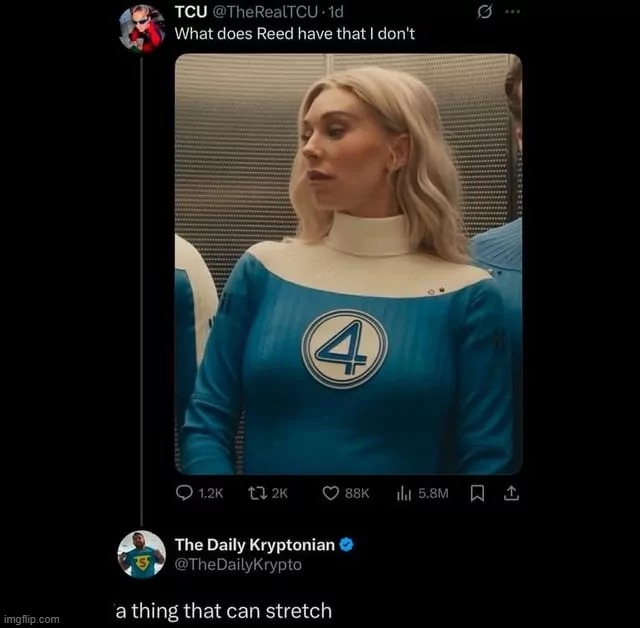Viewport: 640px width, 628px height.
Task: Click the 88K likes count
Action: (x=357, y=493)
